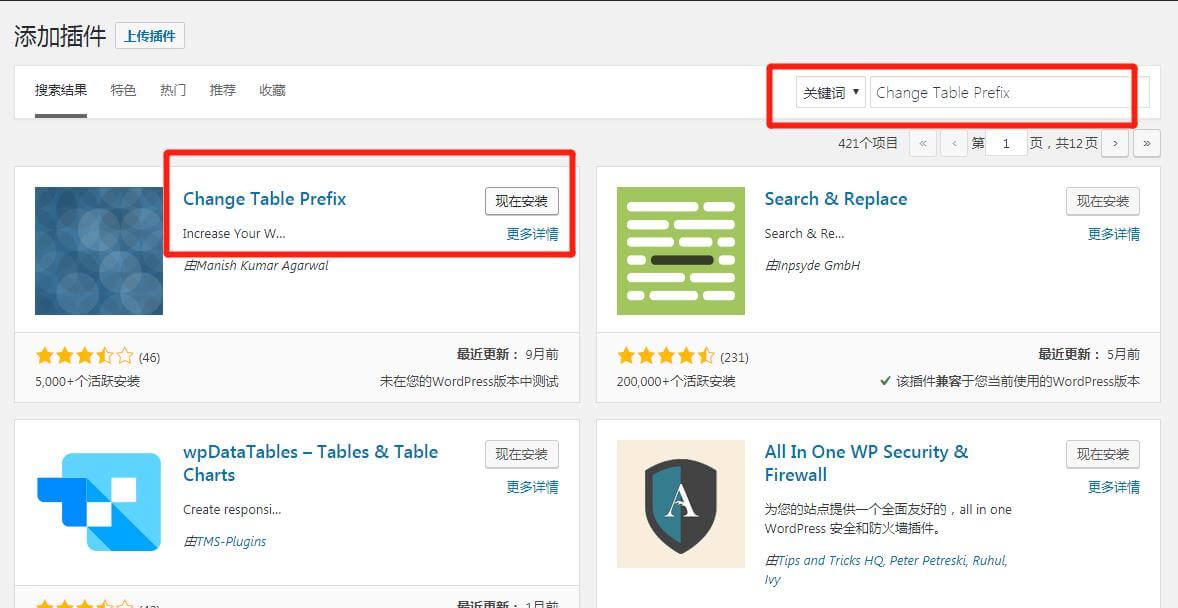This screenshot has width=1178, height=608.
Task: Focus the plugin search field
Action: pos(1010,93)
